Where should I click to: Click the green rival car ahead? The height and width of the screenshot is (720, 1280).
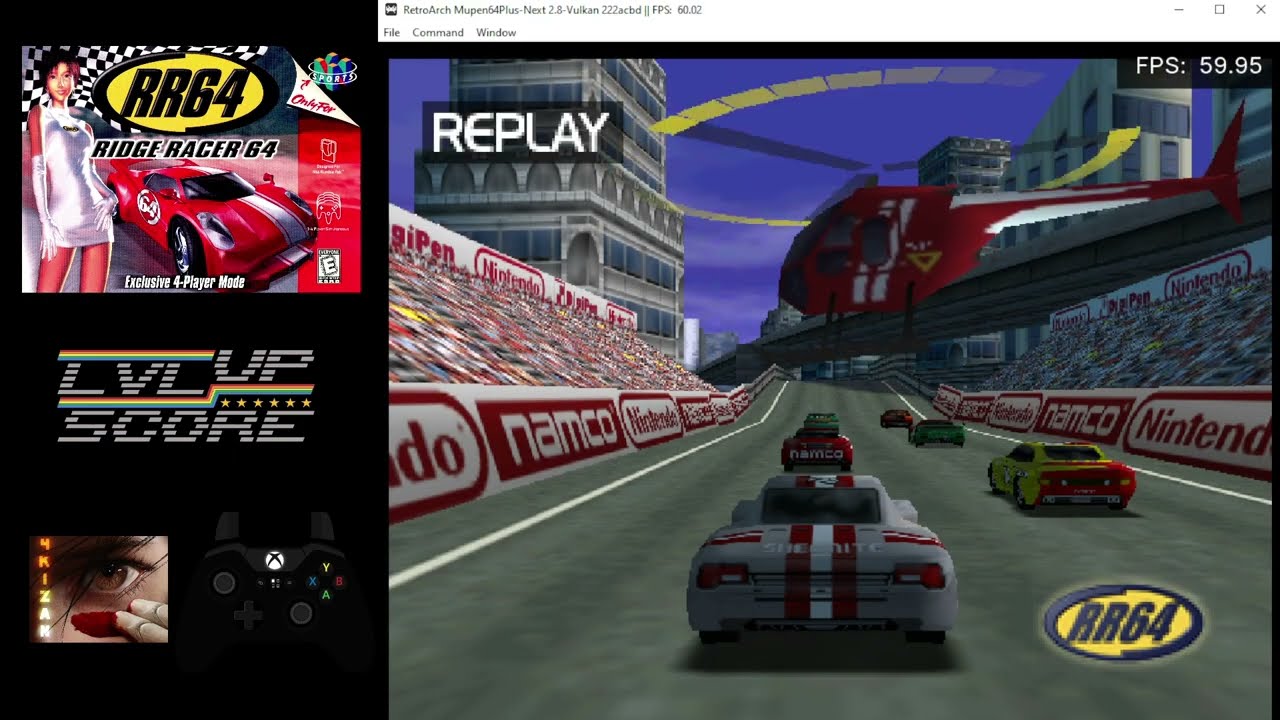[x=937, y=432]
